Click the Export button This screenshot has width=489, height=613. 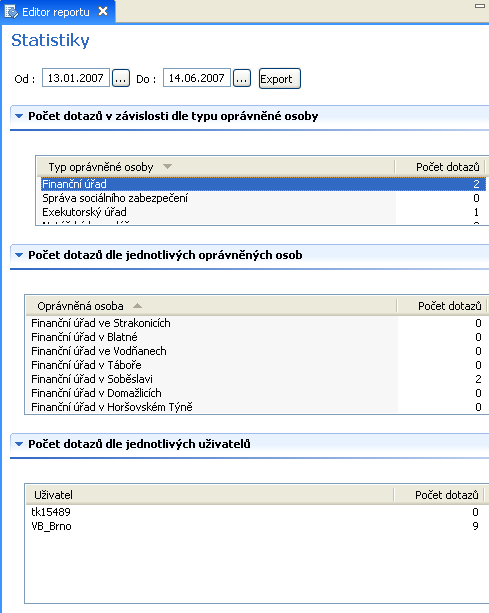coord(279,79)
